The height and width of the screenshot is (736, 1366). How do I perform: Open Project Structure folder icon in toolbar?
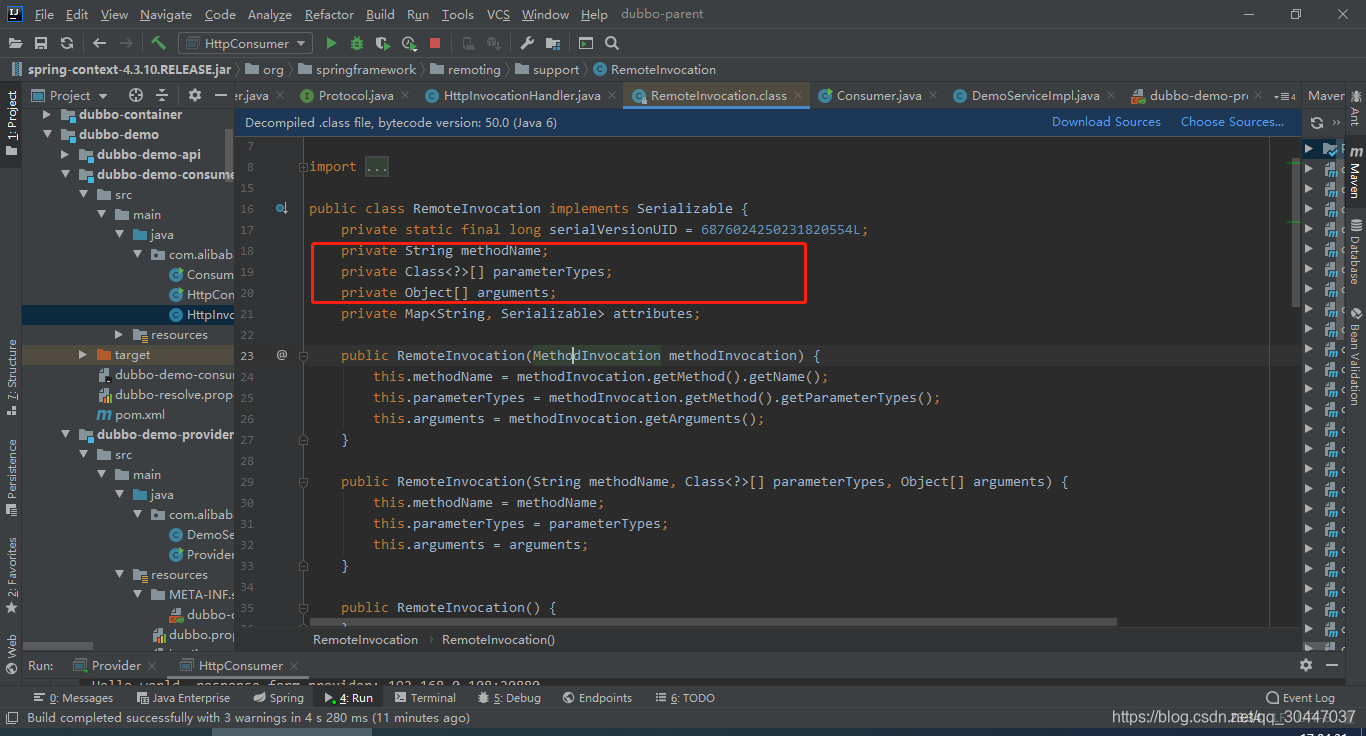(x=553, y=43)
